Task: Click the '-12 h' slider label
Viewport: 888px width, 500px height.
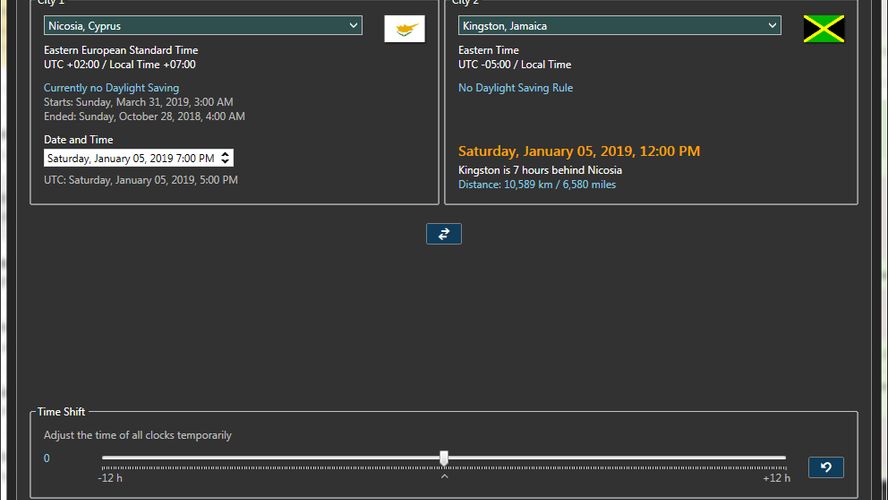Action: [110, 478]
